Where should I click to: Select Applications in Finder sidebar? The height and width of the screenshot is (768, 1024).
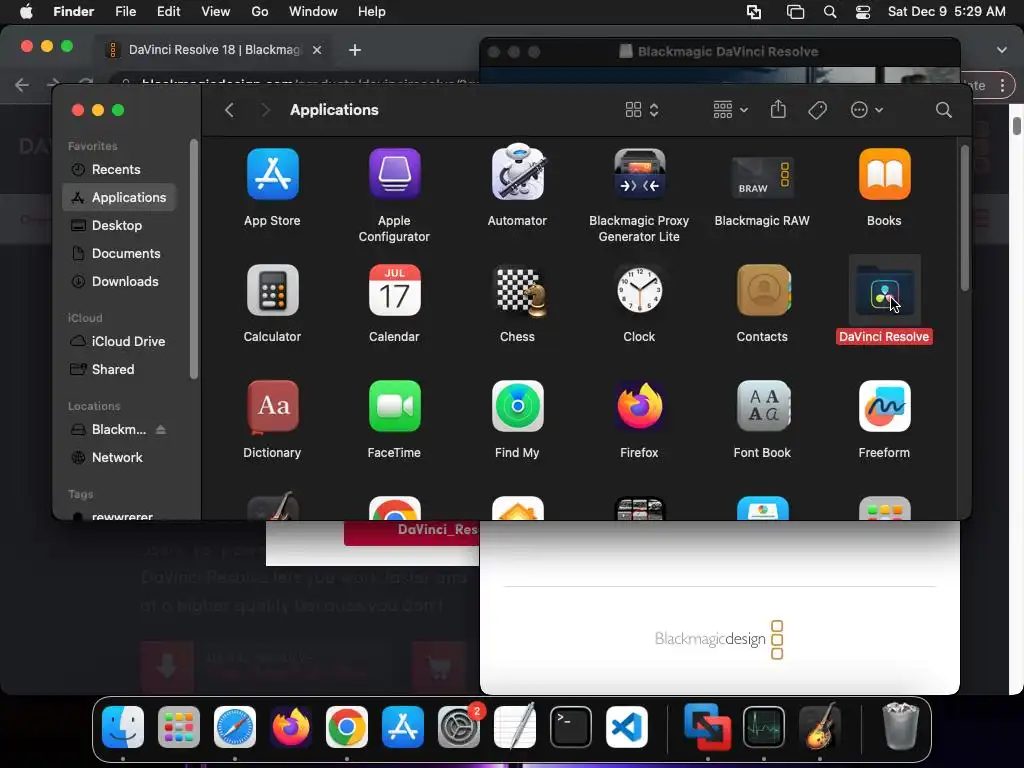point(118,197)
